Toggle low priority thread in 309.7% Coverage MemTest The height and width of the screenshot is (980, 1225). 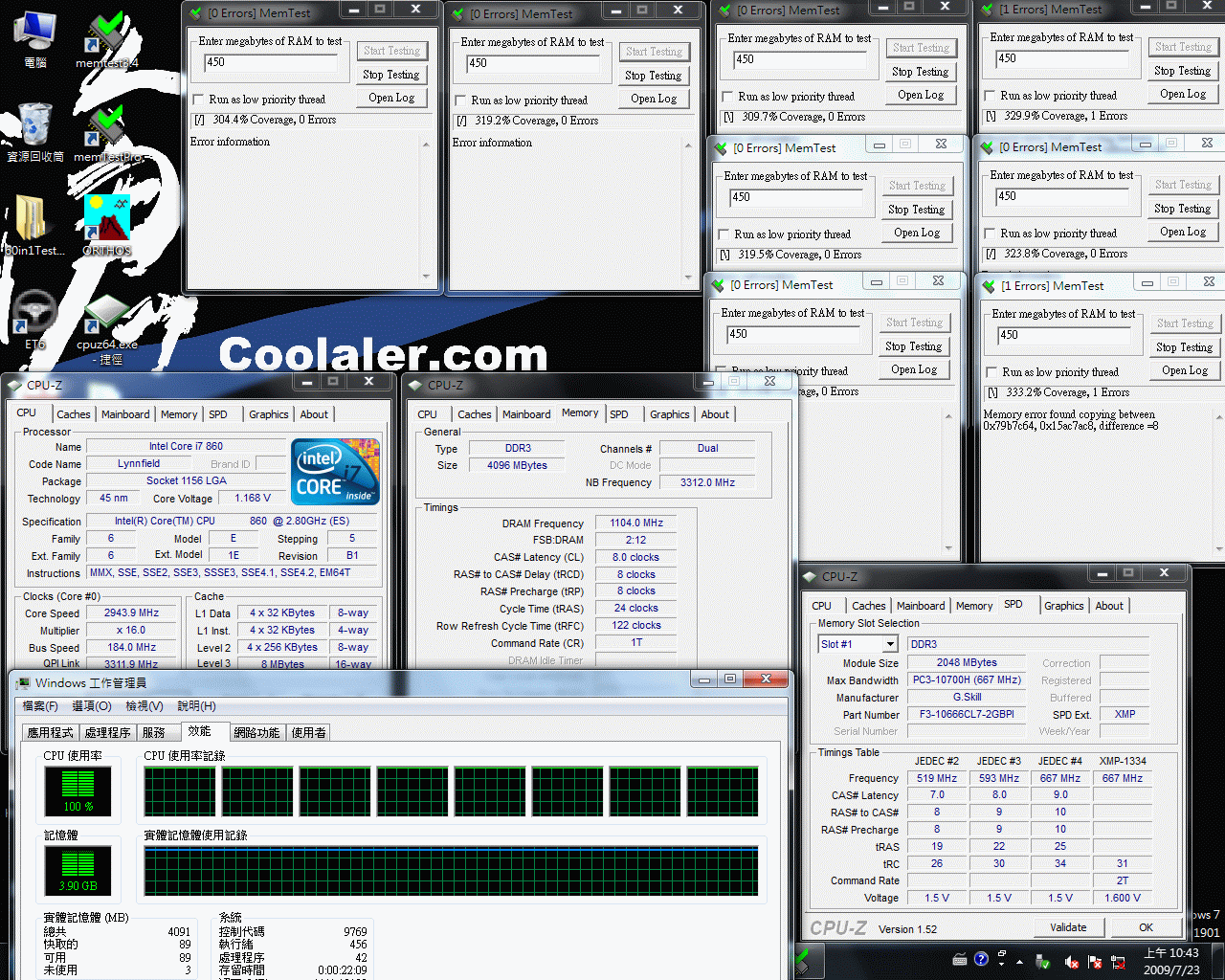727,97
